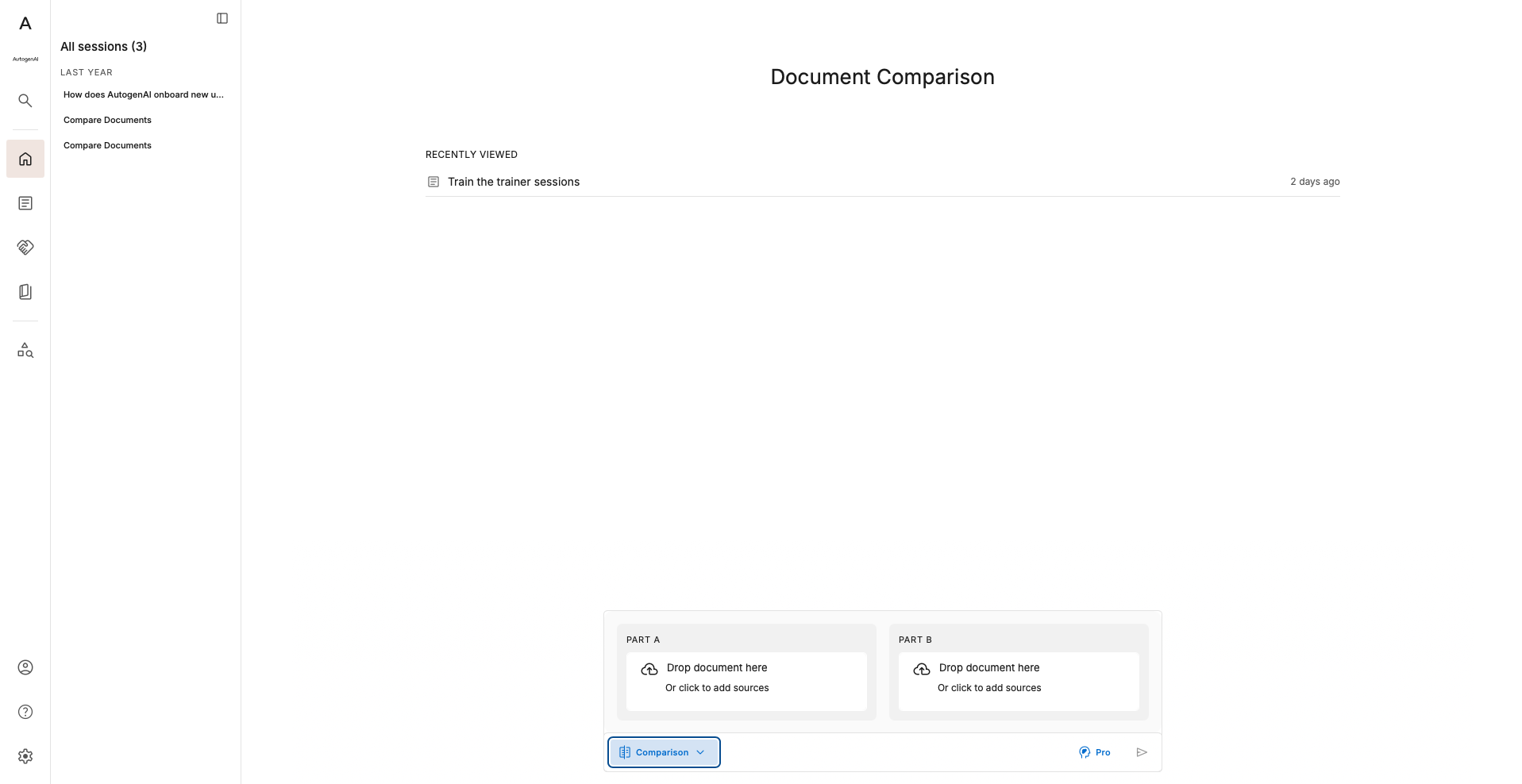Select the Pro model option
This screenshot has height=784, width=1522.
click(1095, 752)
